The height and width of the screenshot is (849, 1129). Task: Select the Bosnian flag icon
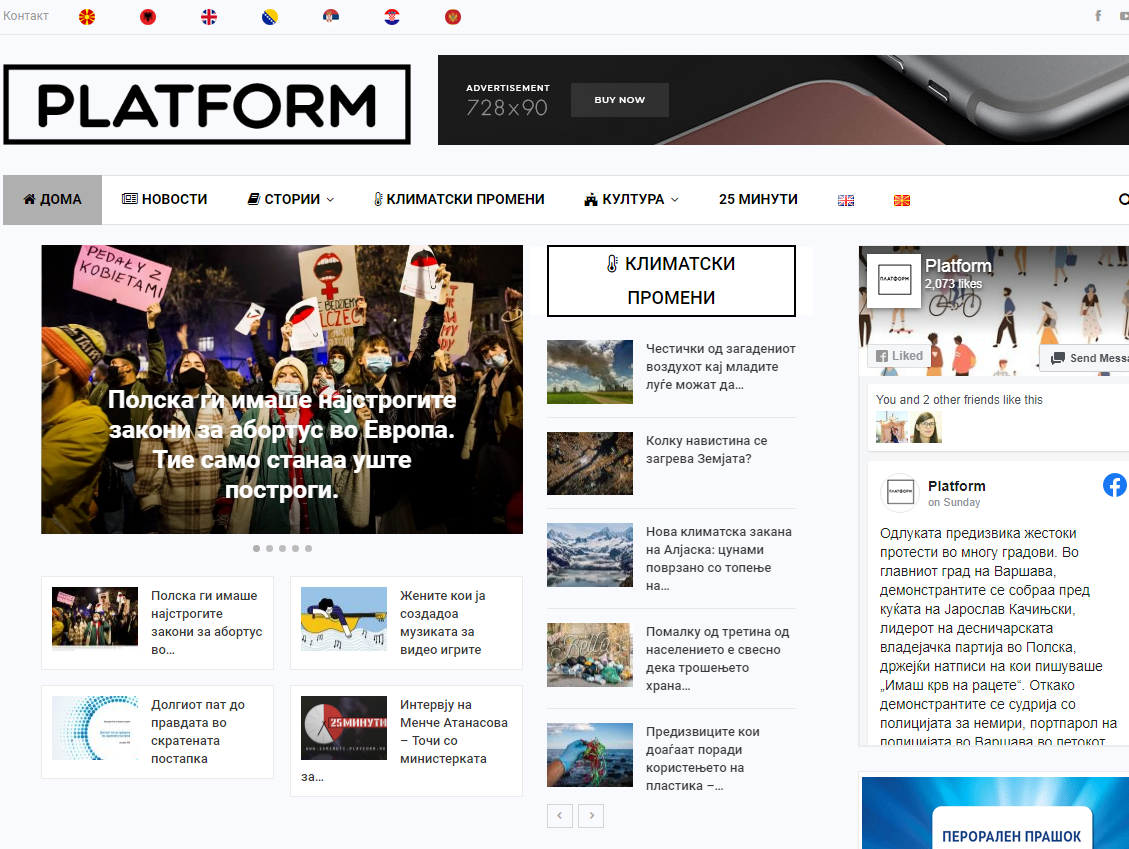(270, 17)
